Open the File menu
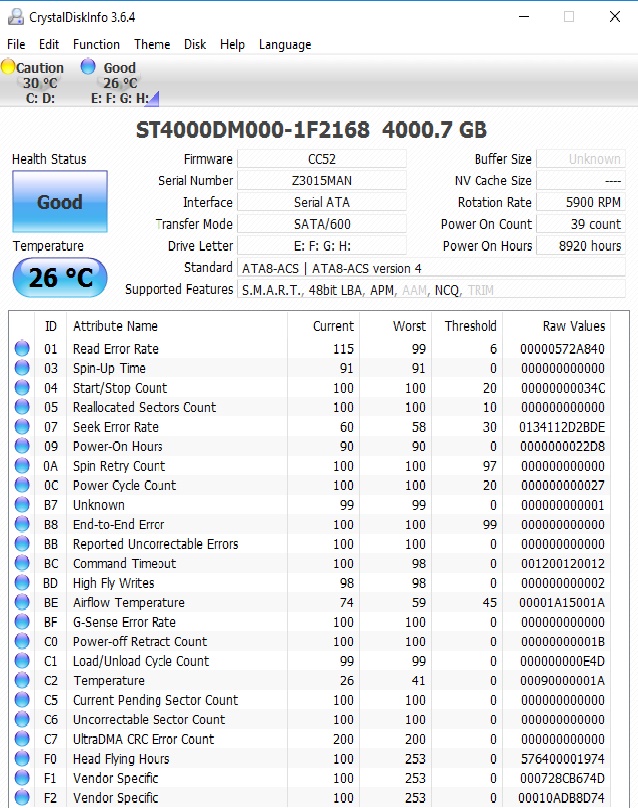 click(16, 44)
